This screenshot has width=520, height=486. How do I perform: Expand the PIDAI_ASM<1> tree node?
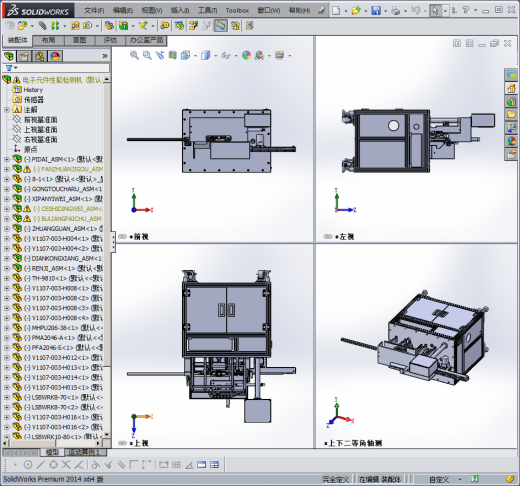pyautogui.click(x=7, y=159)
